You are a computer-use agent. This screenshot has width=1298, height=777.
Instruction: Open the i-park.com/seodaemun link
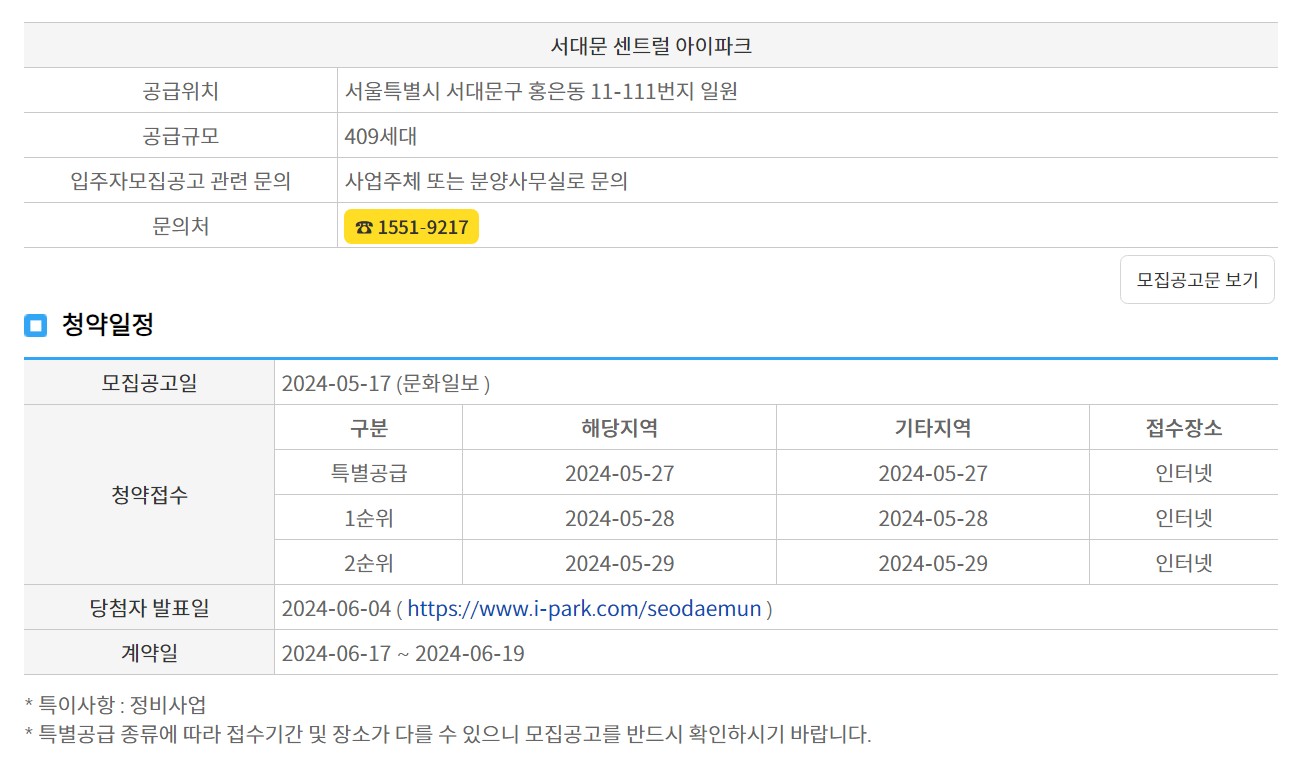(x=584, y=608)
